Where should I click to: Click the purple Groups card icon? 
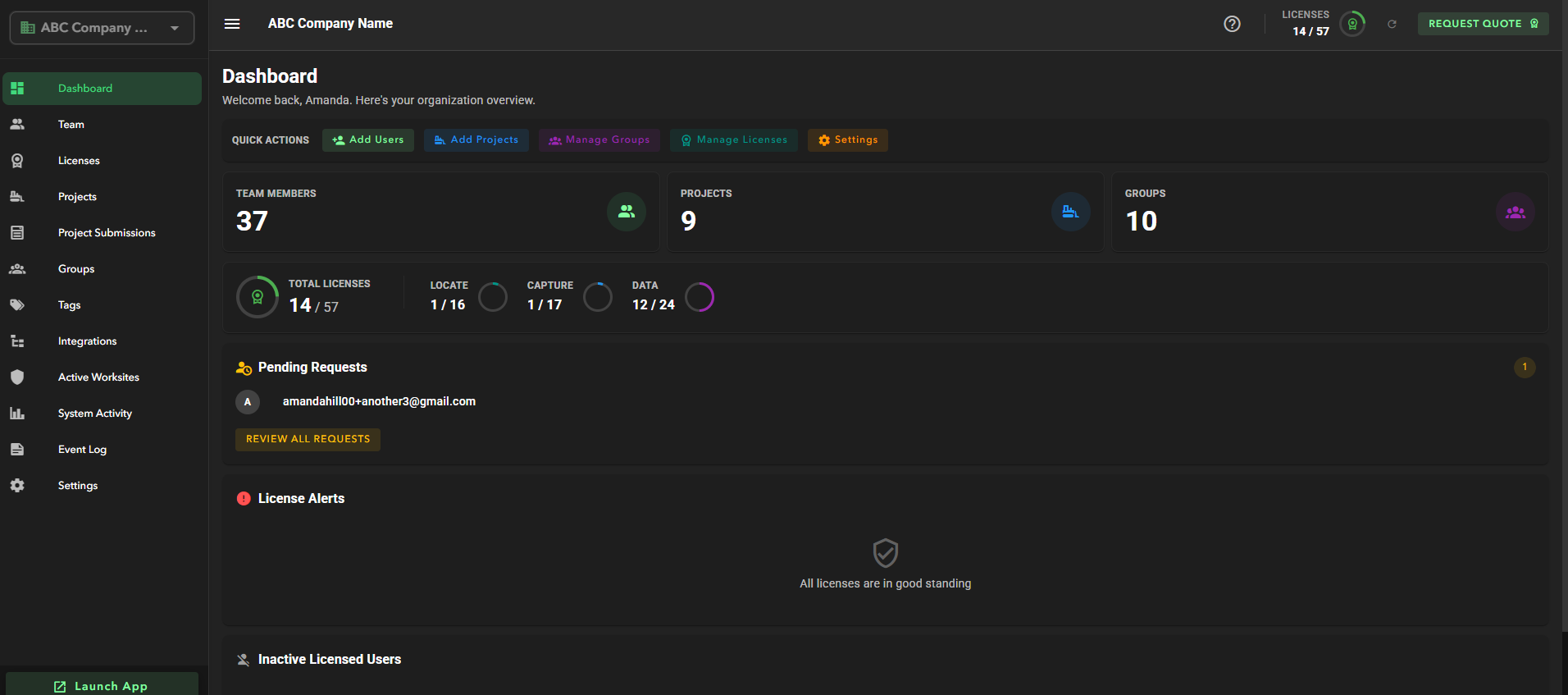click(1515, 212)
